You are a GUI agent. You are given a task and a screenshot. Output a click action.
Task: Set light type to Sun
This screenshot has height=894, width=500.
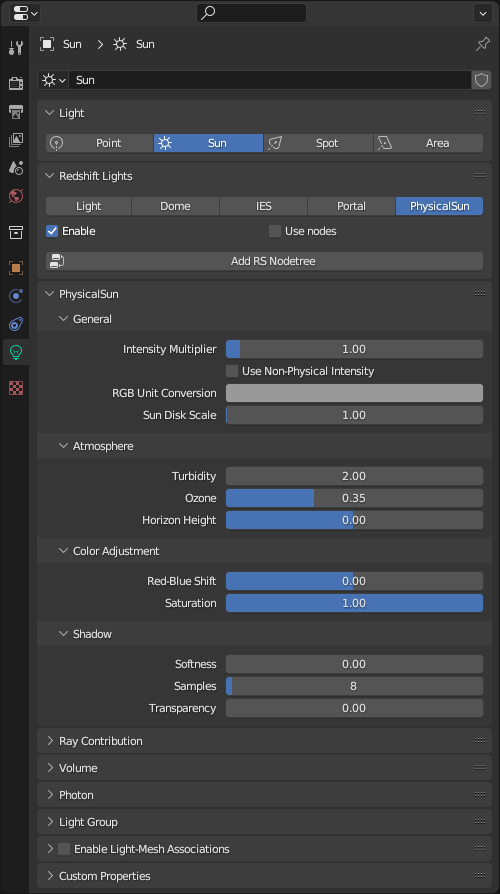pyautogui.click(x=208, y=143)
